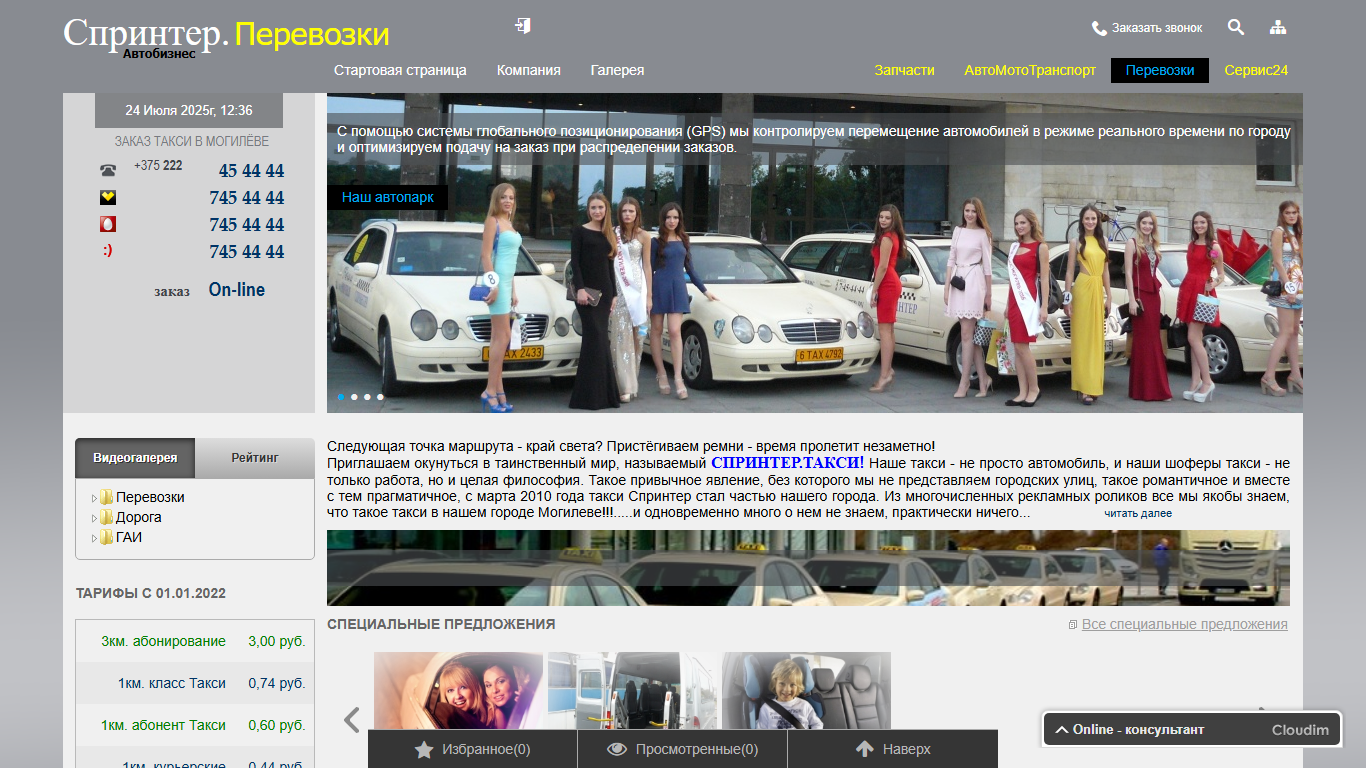
Task: Click the login door icon in header
Action: (523, 25)
